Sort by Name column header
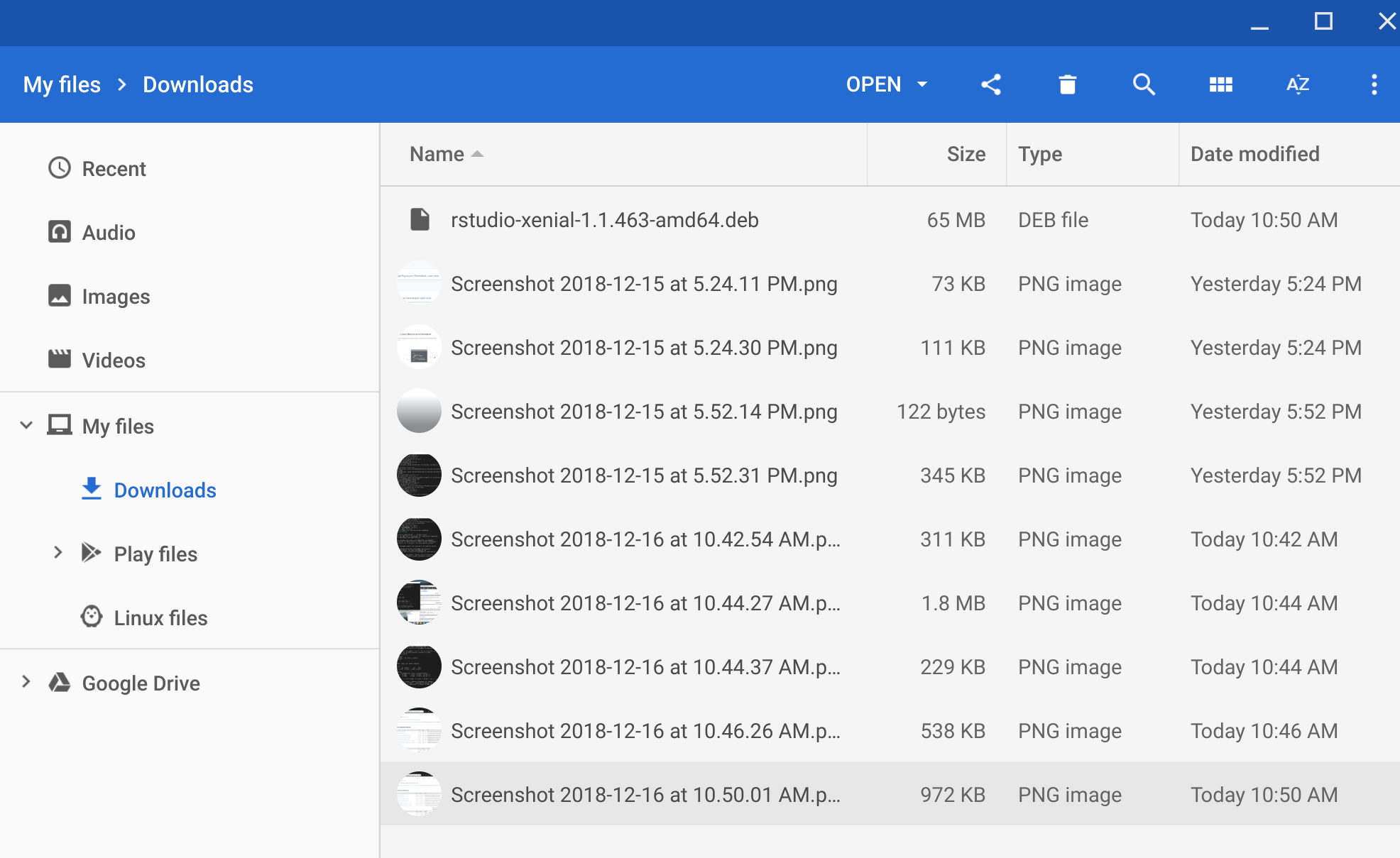Image resolution: width=1400 pixels, height=858 pixels. pos(437,154)
